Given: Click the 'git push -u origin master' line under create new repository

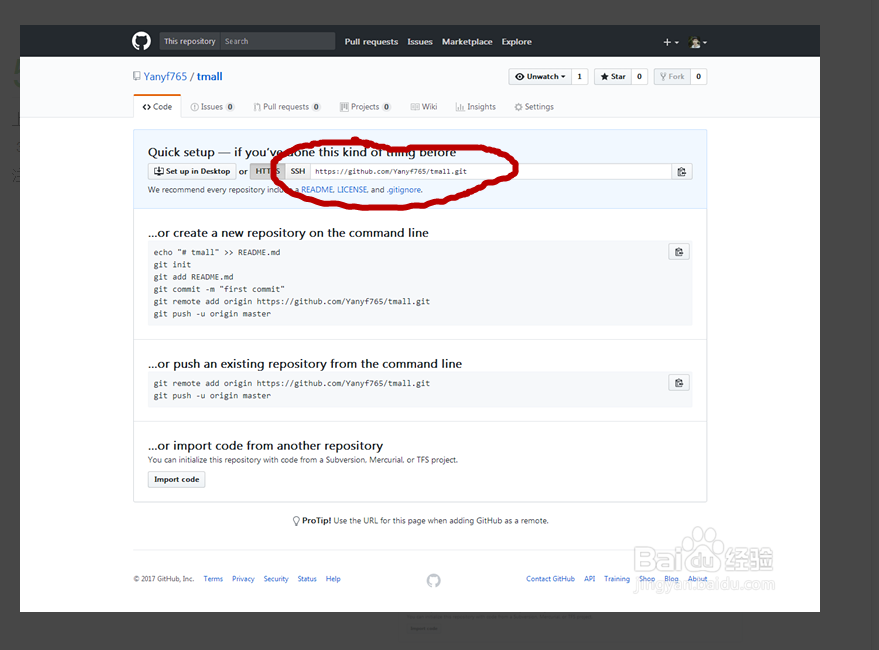Looking at the screenshot, I should pyautogui.click(x=212, y=314).
